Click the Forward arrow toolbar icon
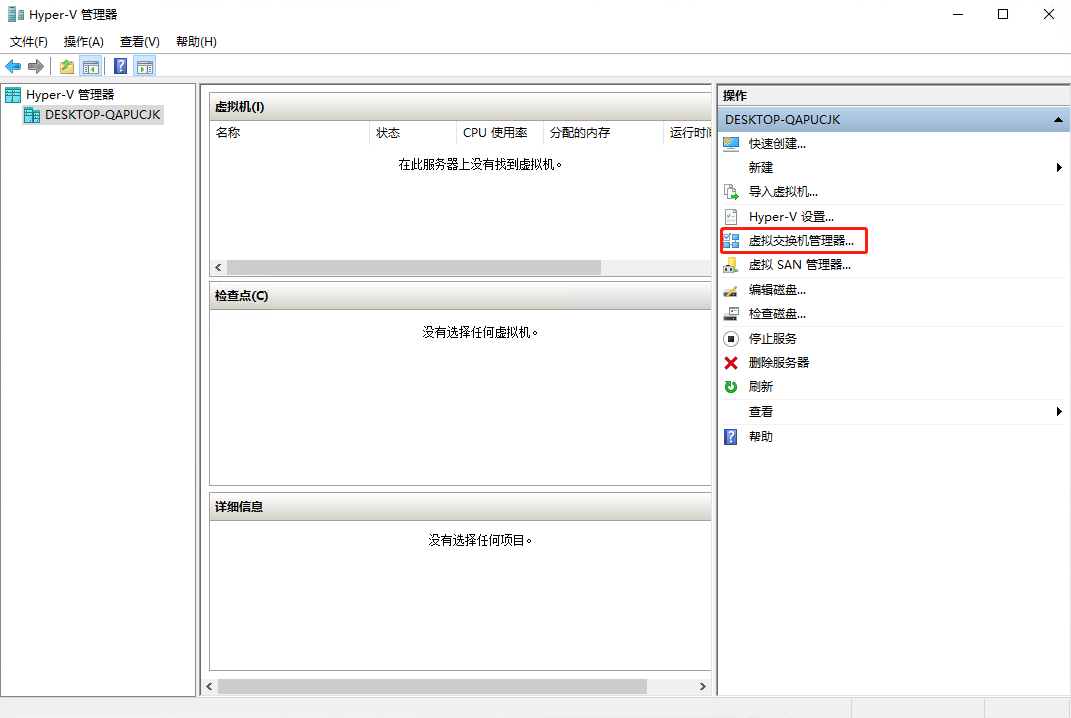 coord(36,66)
